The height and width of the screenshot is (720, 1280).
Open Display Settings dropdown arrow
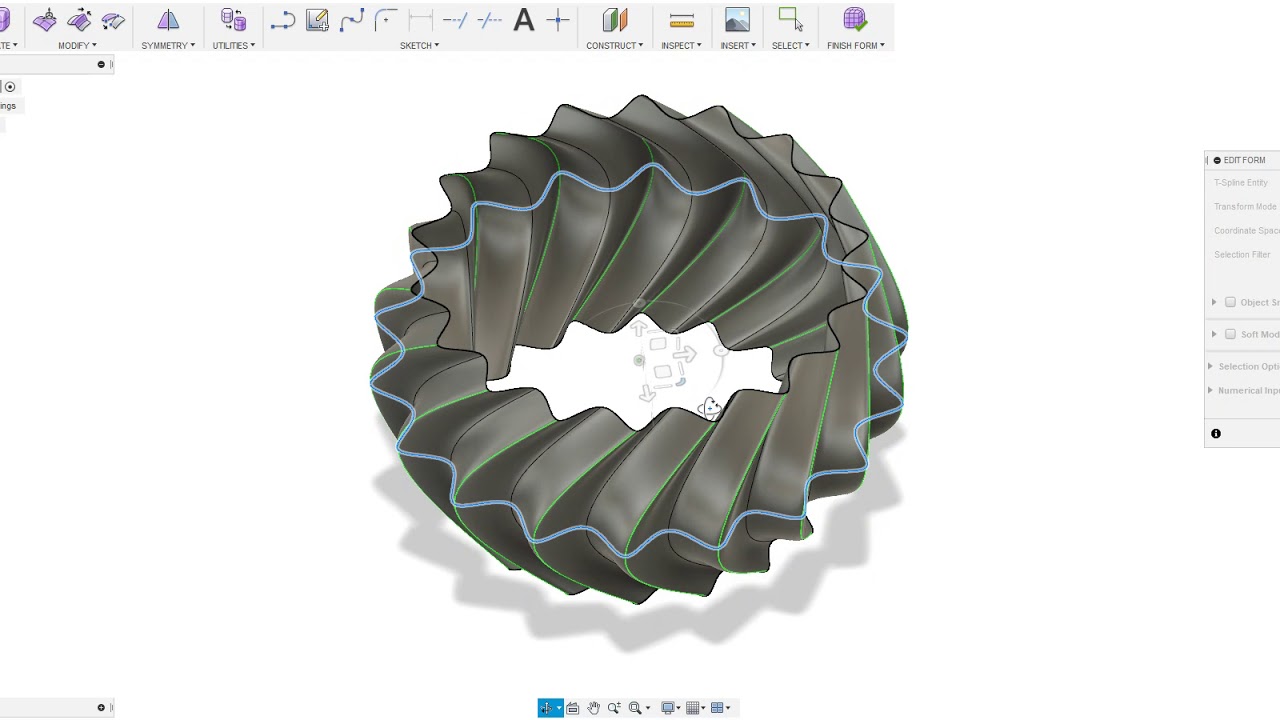pos(678,708)
